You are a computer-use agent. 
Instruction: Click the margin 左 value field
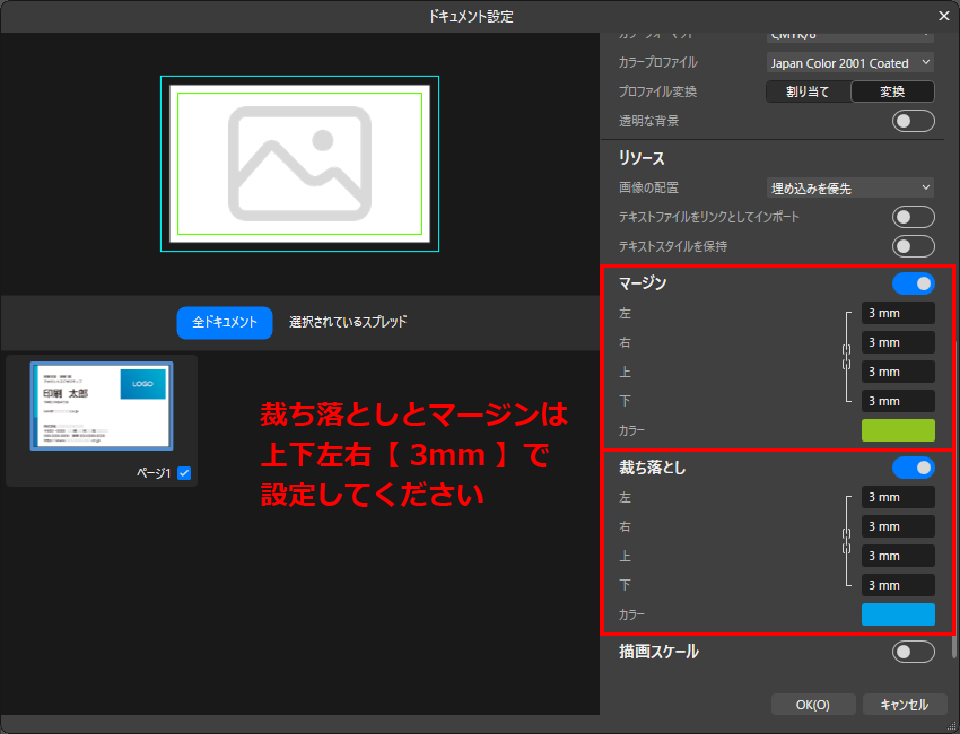point(897,314)
